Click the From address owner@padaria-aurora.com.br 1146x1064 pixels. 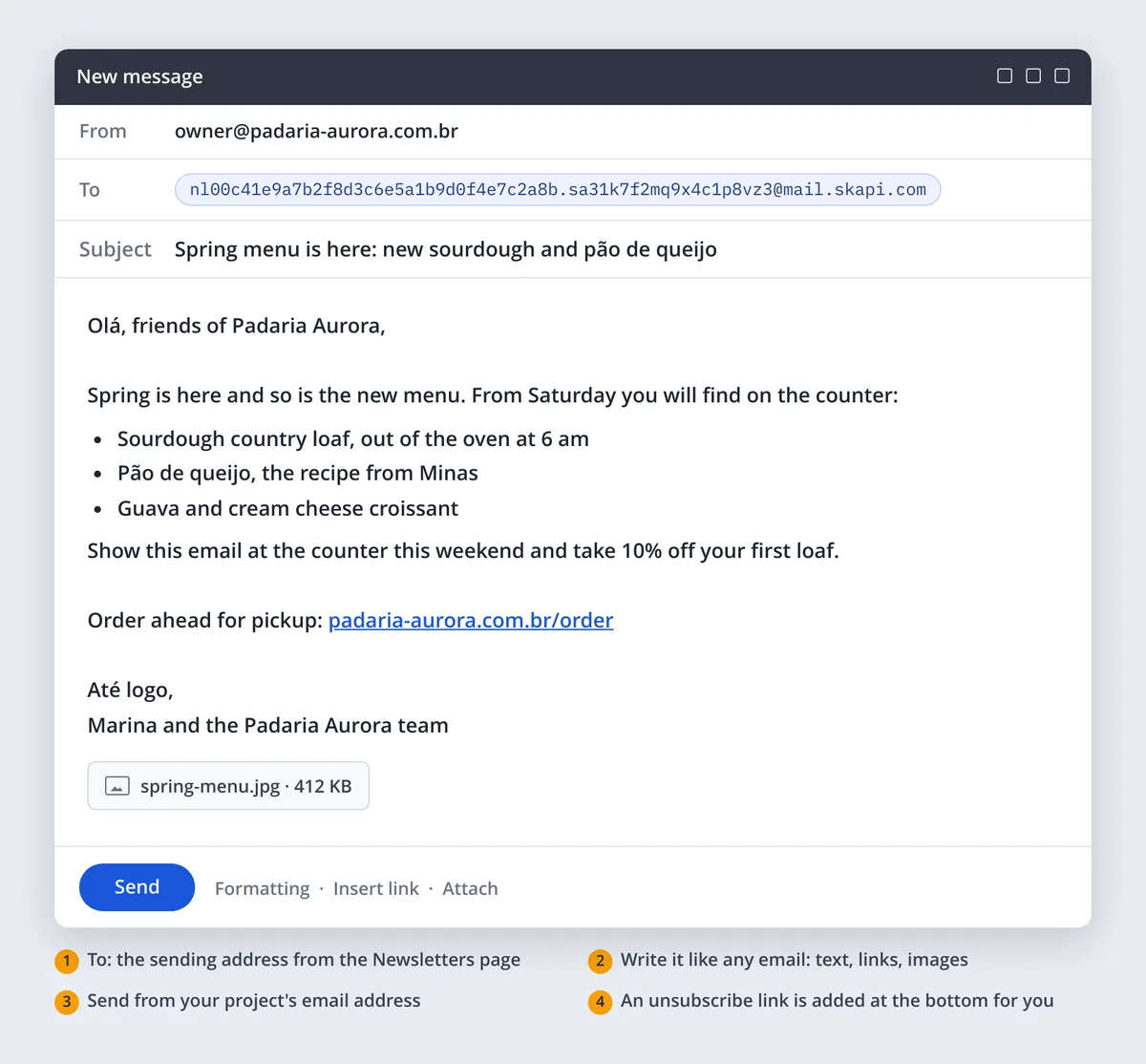click(316, 132)
